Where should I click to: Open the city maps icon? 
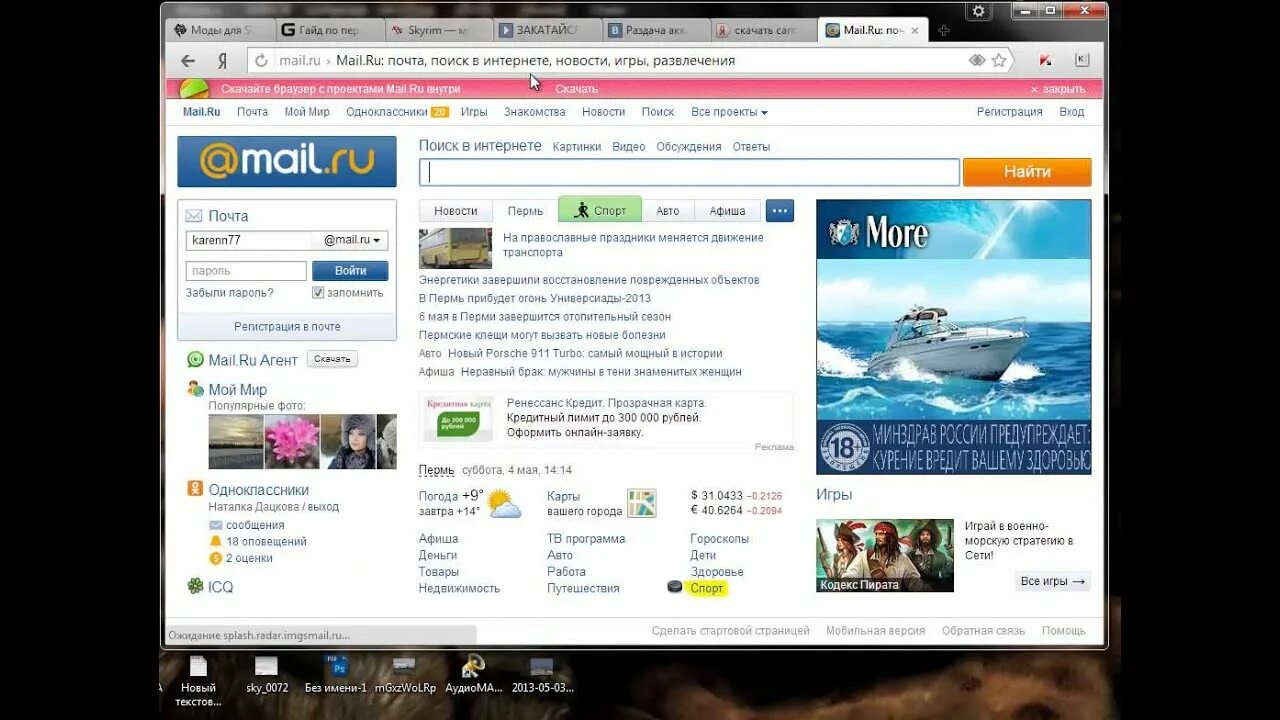[641, 503]
